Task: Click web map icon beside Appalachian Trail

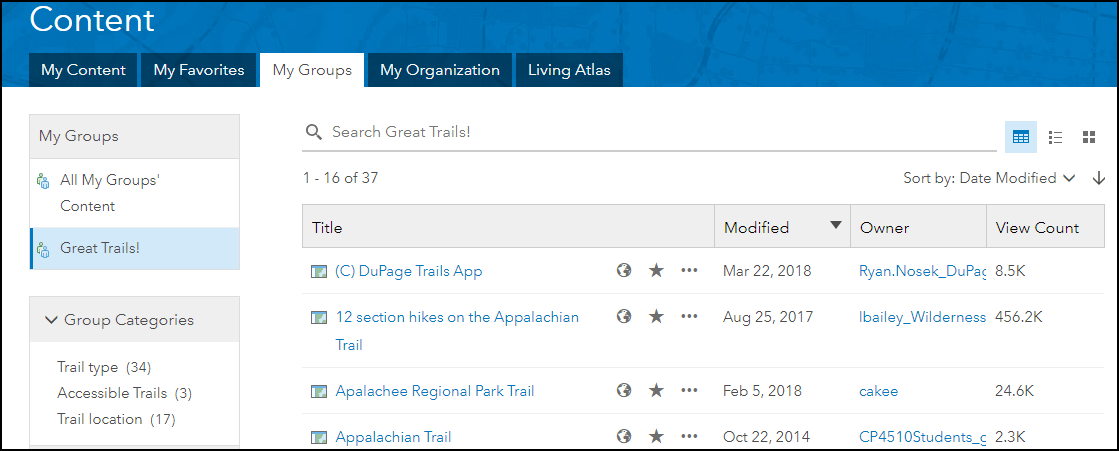Action: point(319,437)
